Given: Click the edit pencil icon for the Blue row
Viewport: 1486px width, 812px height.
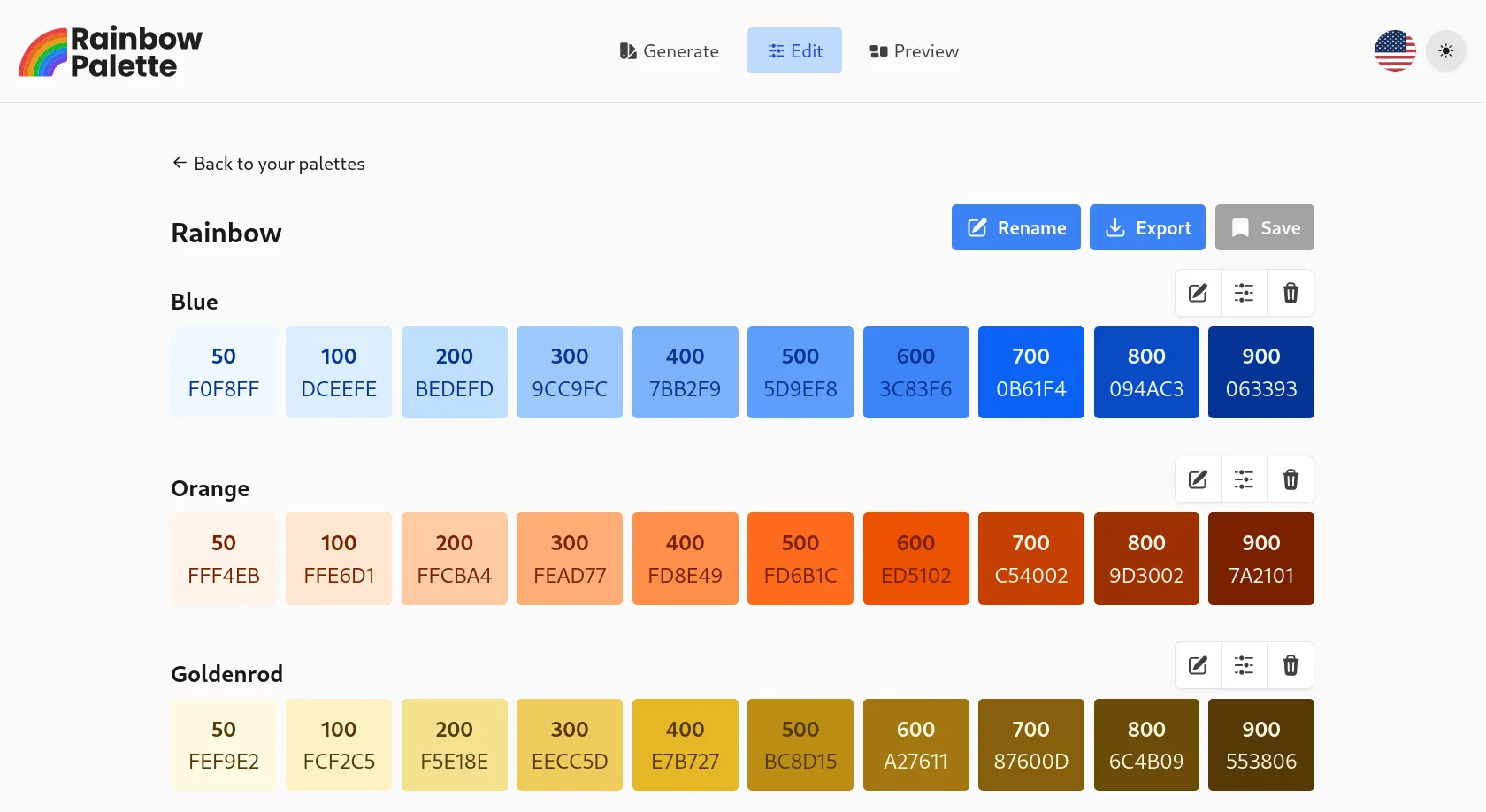Looking at the screenshot, I should coord(1197,292).
